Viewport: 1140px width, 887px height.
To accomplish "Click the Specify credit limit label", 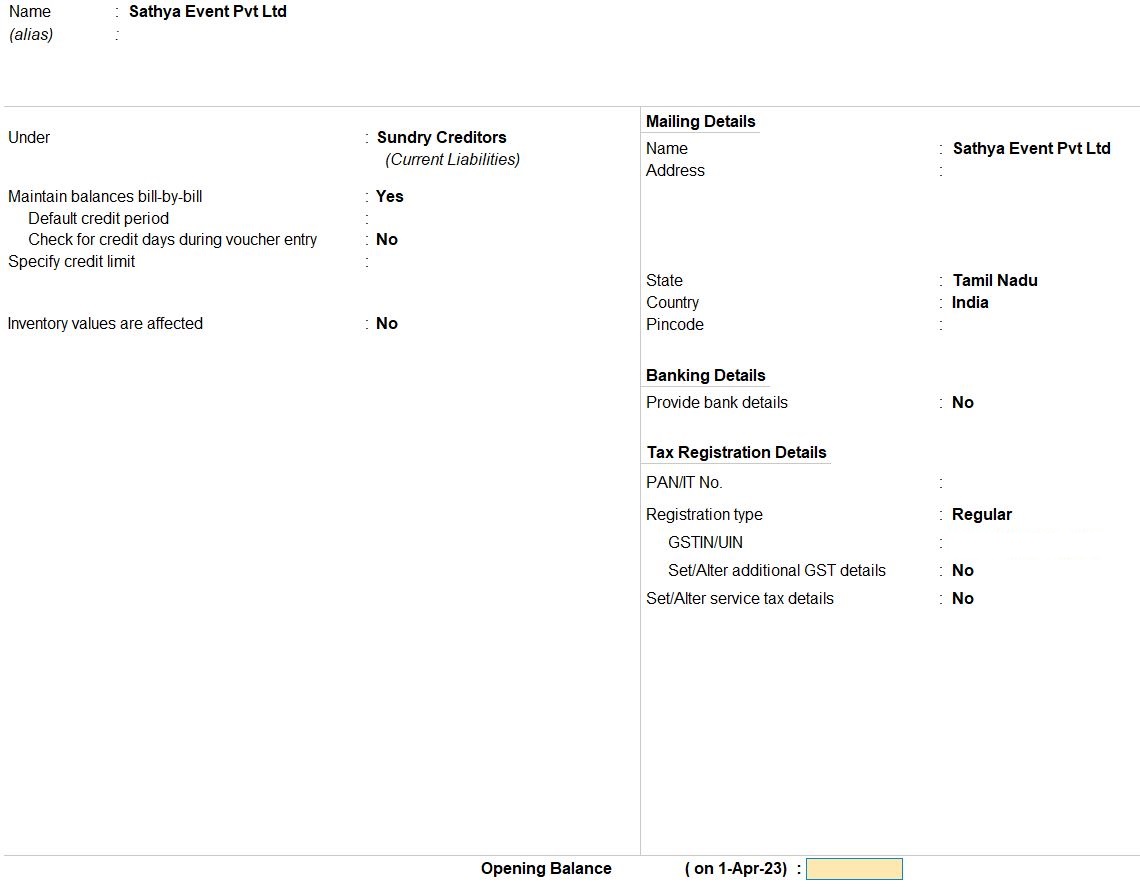I will (71, 262).
